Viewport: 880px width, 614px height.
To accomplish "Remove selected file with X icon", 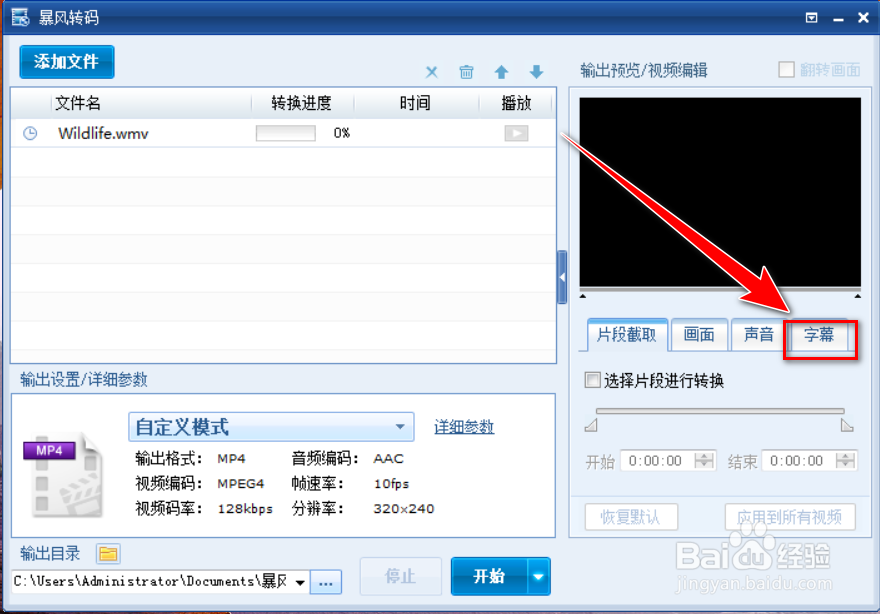I will coord(431,72).
